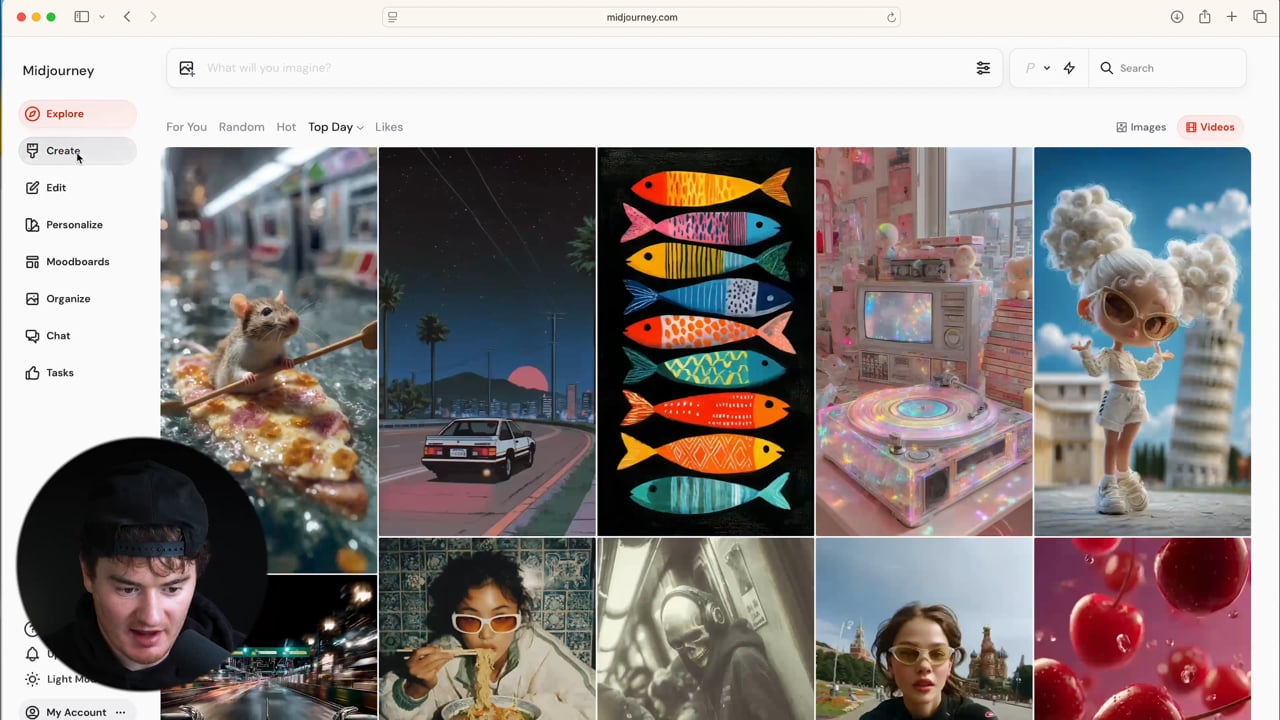1280x720 pixels.
Task: Click the midjourney.com address bar
Action: point(641,17)
